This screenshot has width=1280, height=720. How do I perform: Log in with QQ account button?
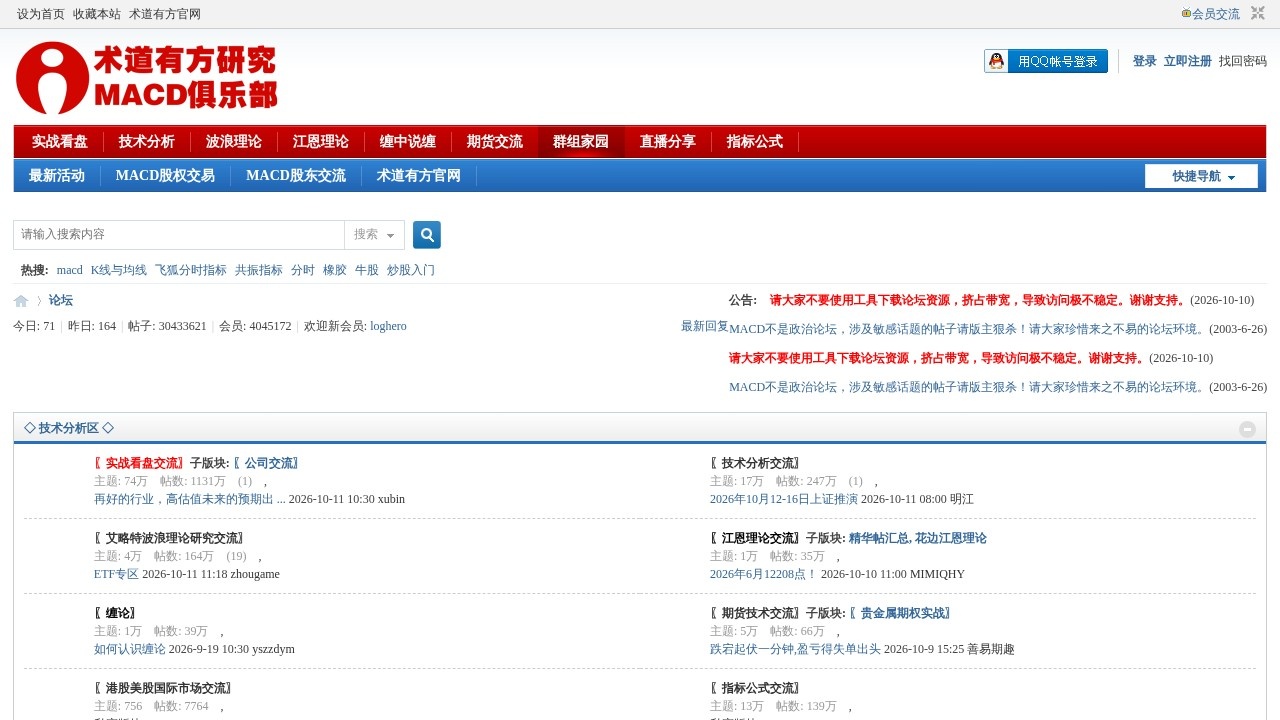click(x=1046, y=61)
